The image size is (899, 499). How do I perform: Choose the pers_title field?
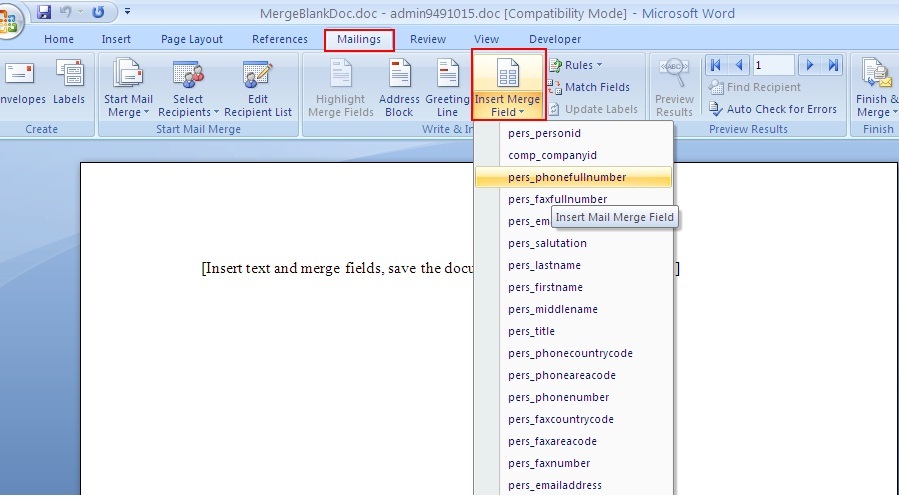coord(573,331)
